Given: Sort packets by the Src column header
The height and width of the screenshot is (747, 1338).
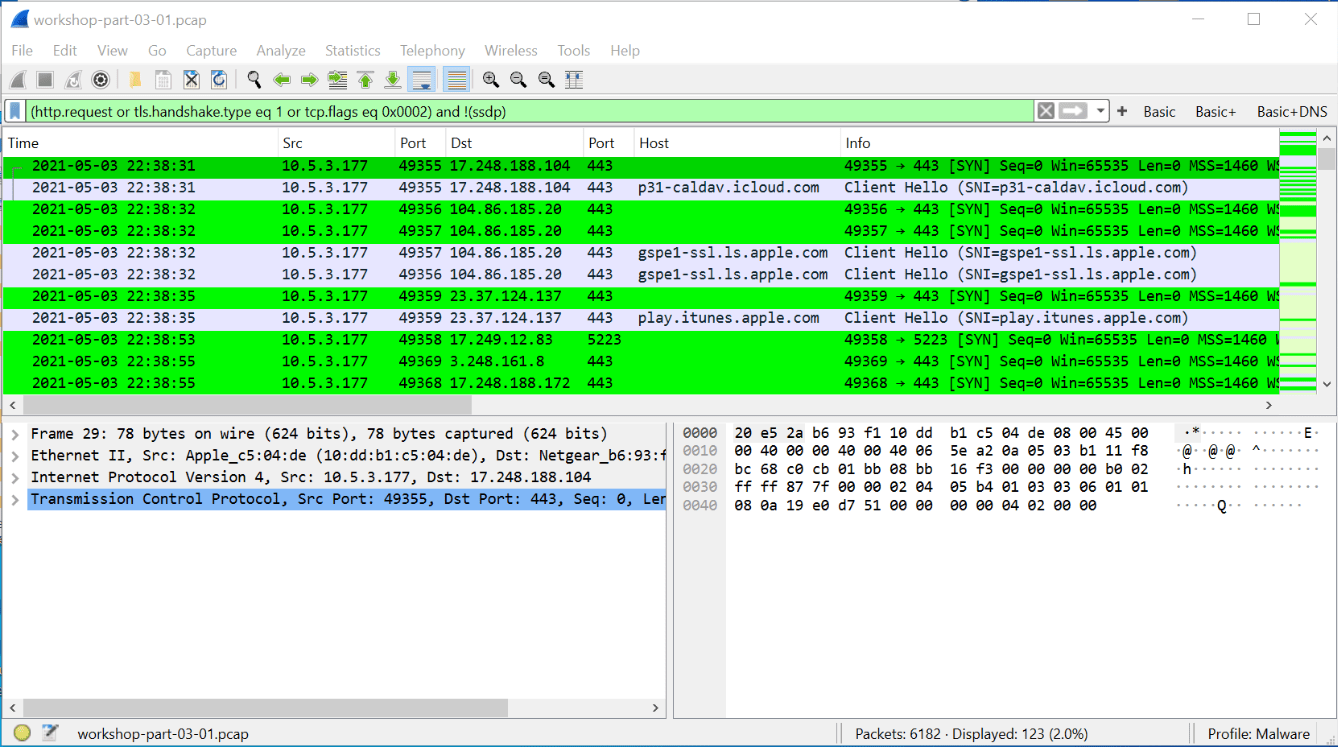Looking at the screenshot, I should click(x=335, y=143).
